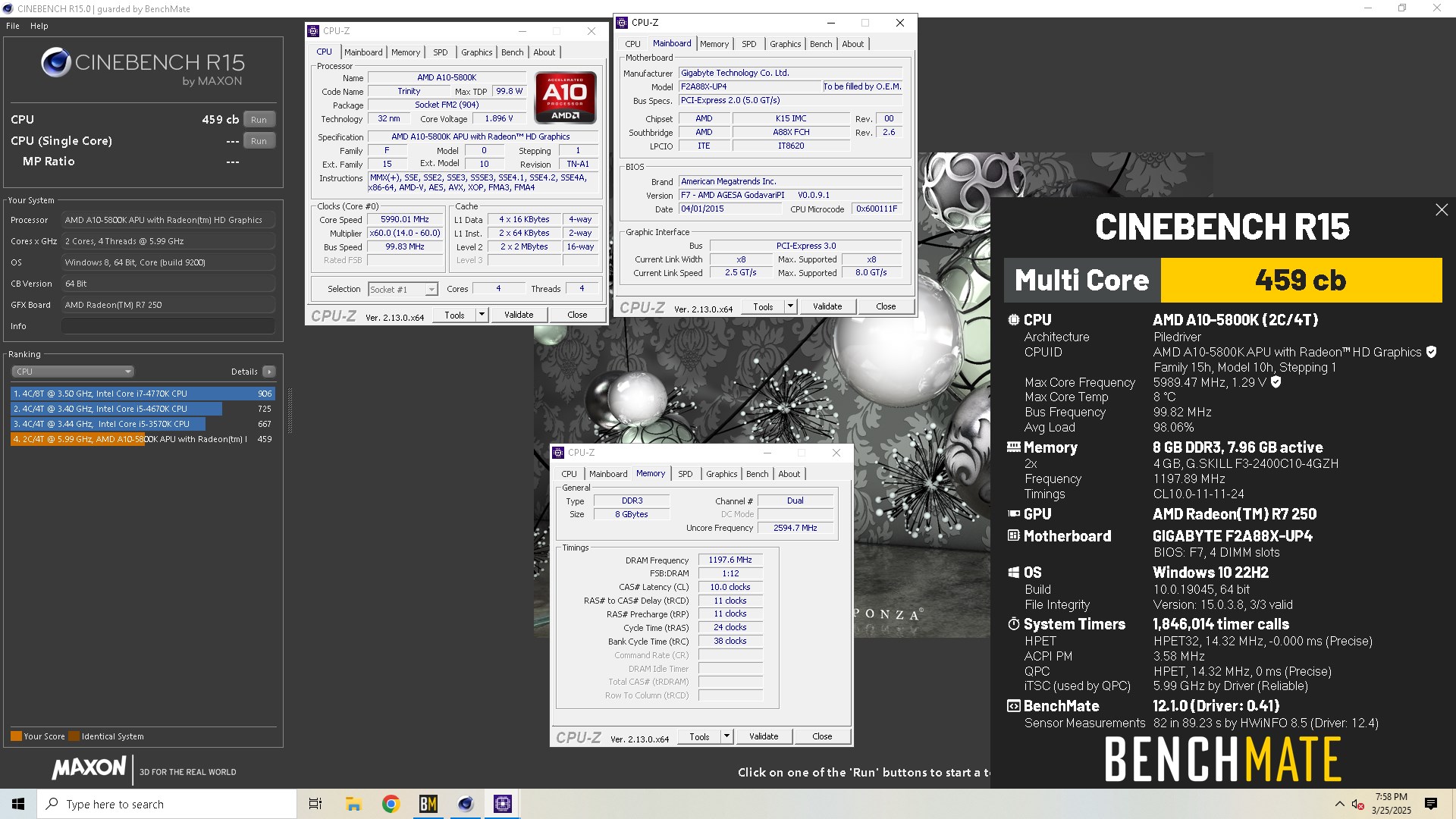This screenshot has height=819, width=1456.
Task: Click the taskbar search box
Action: point(167,804)
